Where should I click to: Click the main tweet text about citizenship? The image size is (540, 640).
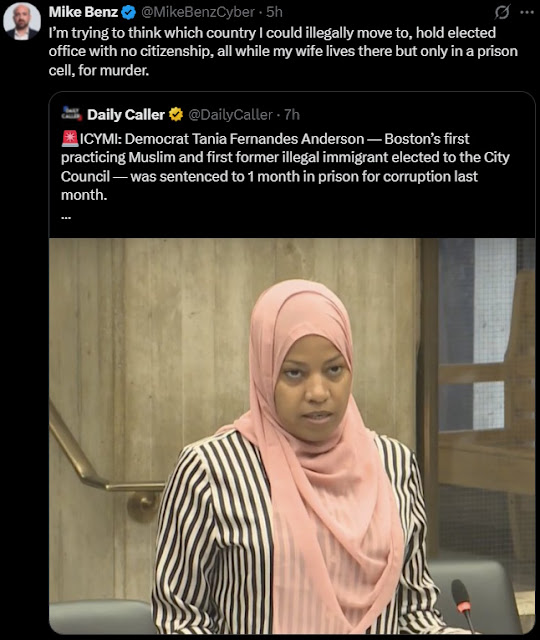pos(283,51)
